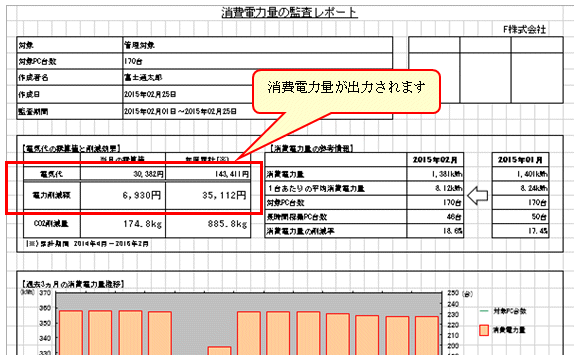Viewport: 581px width, 361px height.
Task: Click the yellow callout 消費電力量が出力されます
Action: [x=346, y=91]
